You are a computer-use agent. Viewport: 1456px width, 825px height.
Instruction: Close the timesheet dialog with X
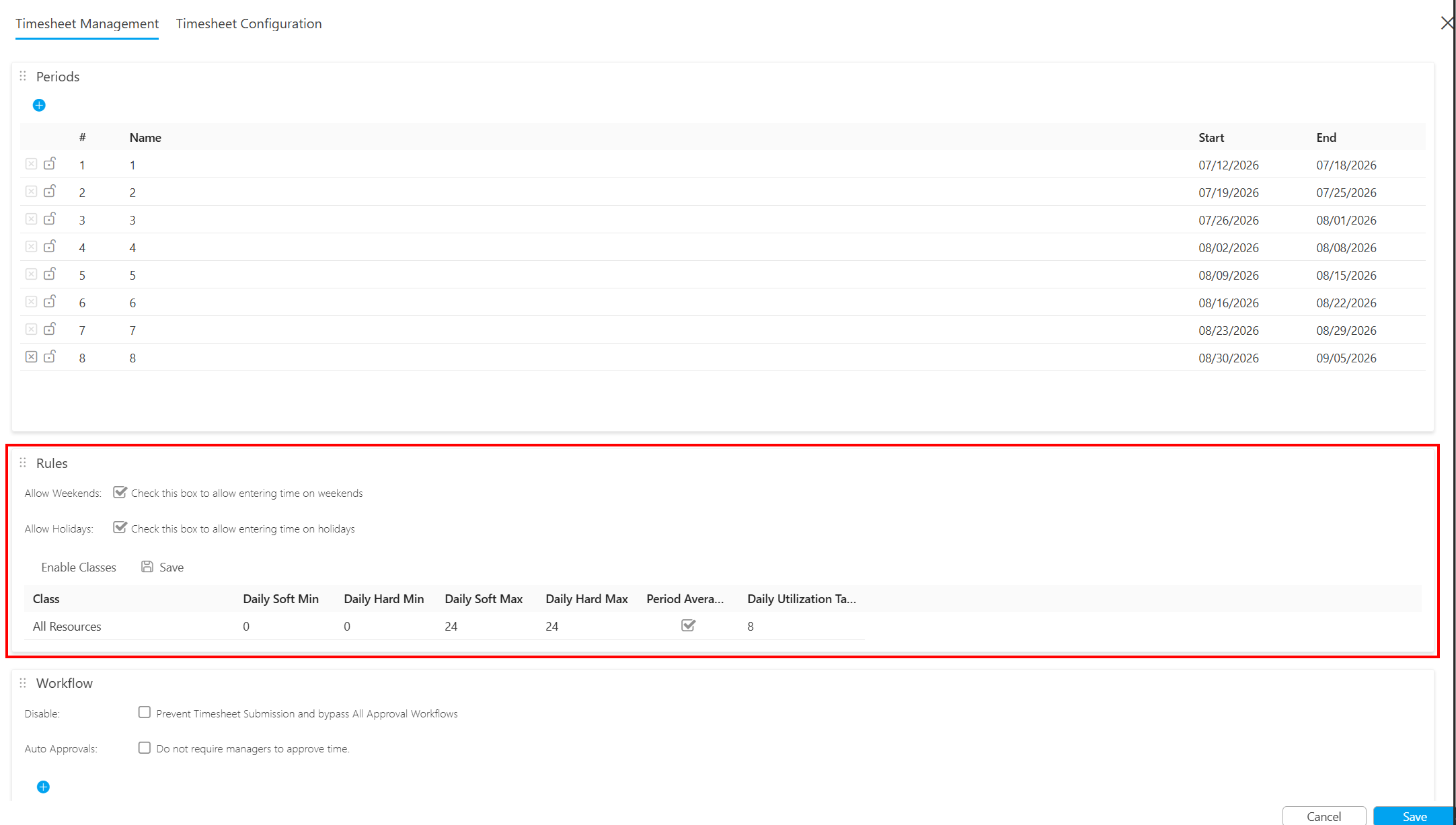(1447, 23)
